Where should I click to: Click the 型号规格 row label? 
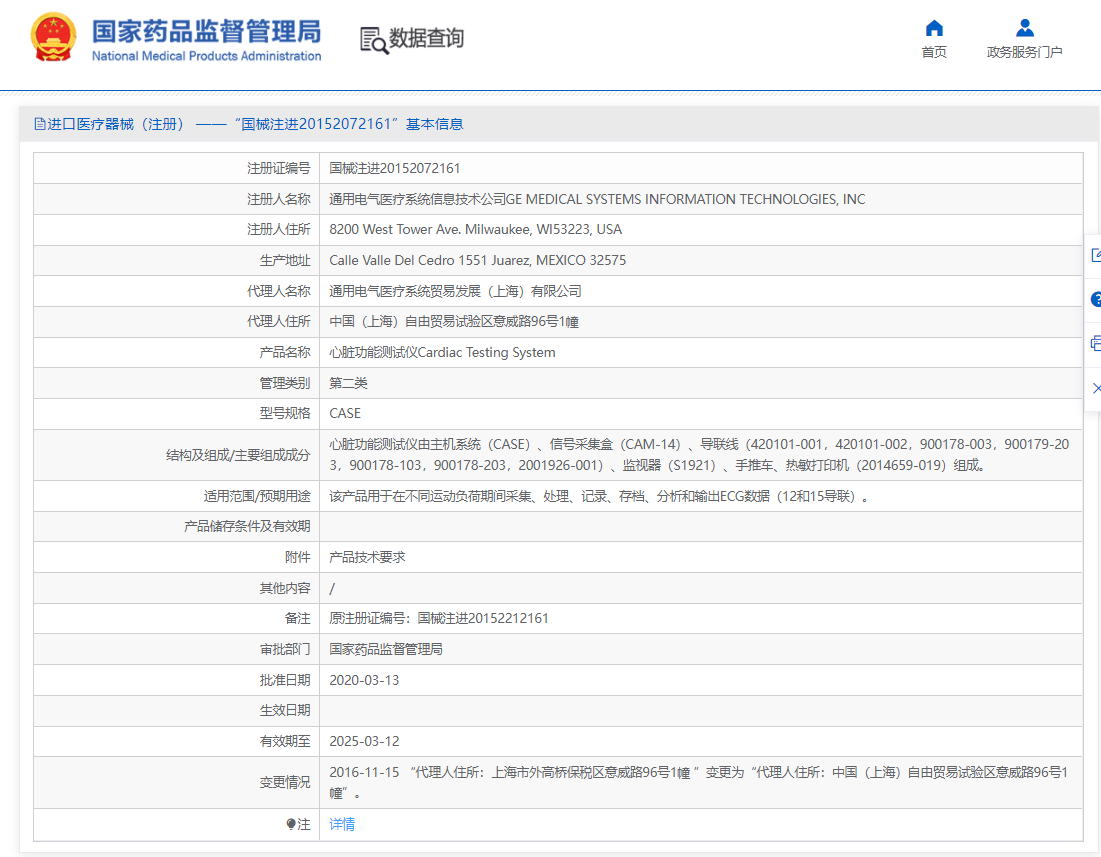click(x=285, y=413)
